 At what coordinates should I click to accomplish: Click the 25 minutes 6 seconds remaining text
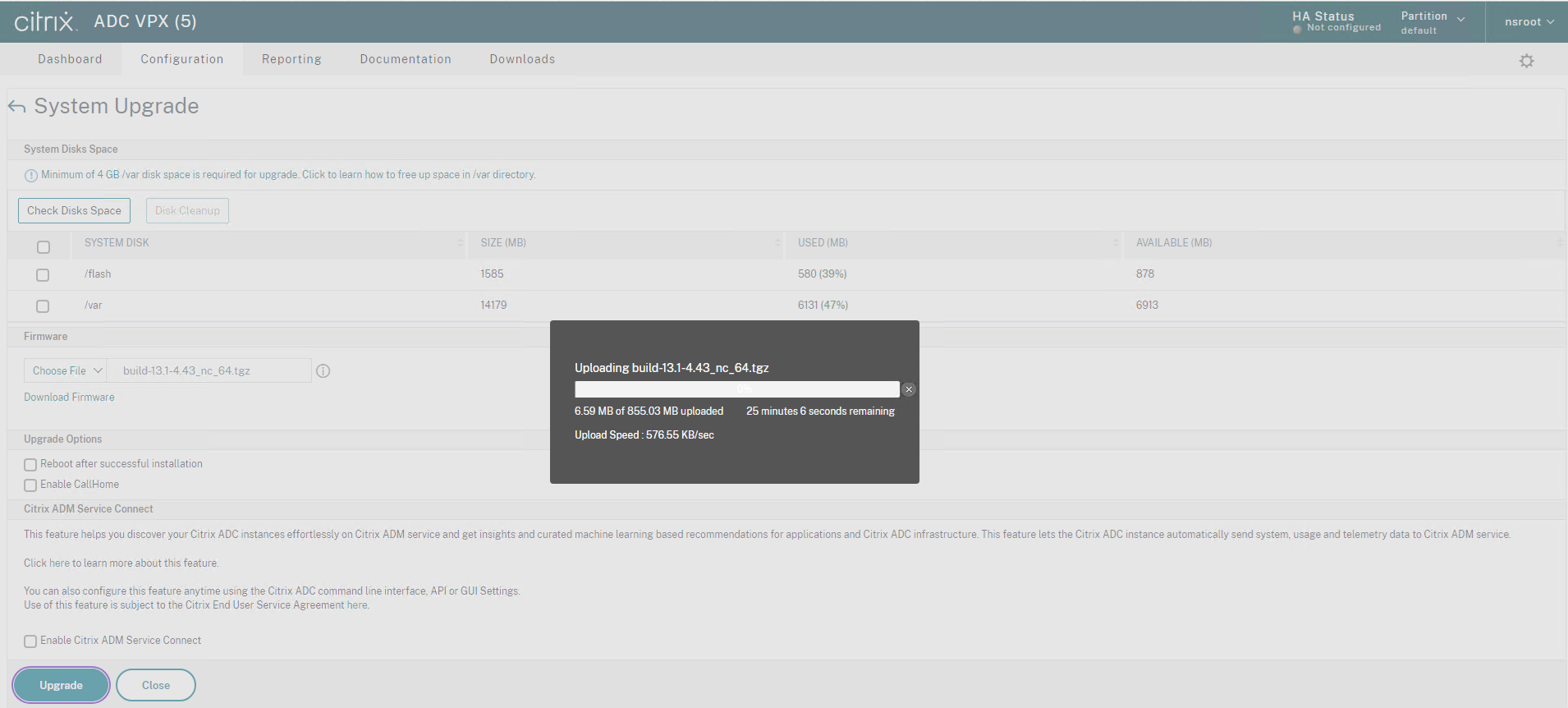pyautogui.click(x=820, y=411)
